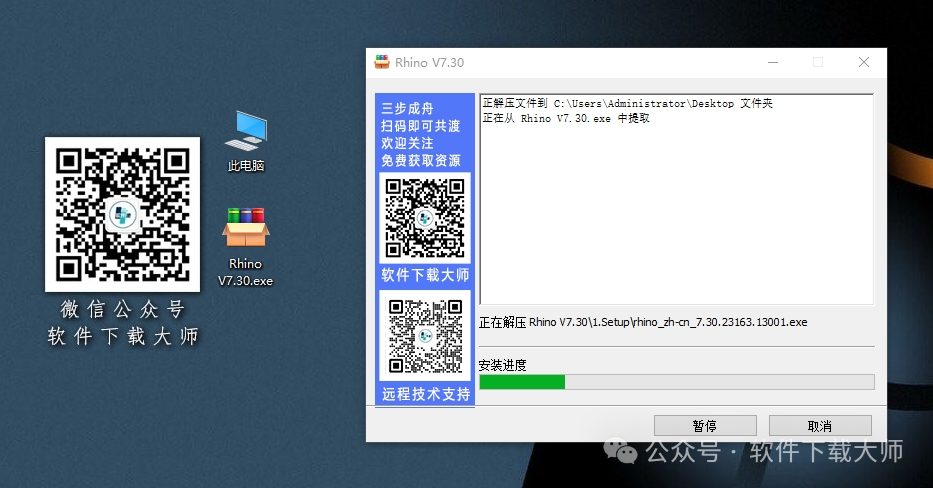This screenshot has width=933, height=488.
Task: Click the 取消 cancel button
Action: (820, 426)
